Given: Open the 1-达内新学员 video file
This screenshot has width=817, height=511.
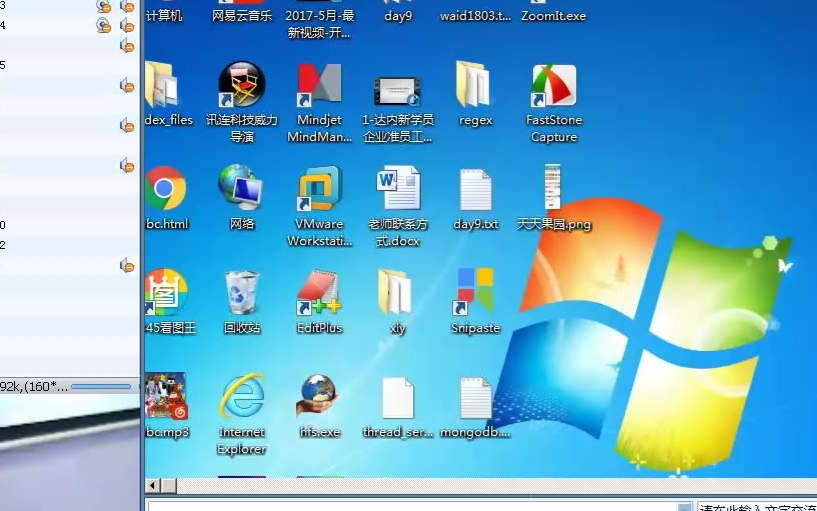Looking at the screenshot, I should coord(398,91).
